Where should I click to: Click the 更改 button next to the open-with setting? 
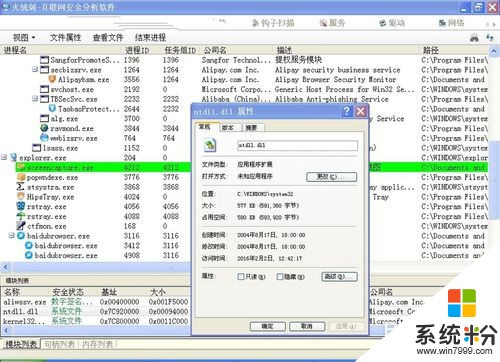click(331, 177)
